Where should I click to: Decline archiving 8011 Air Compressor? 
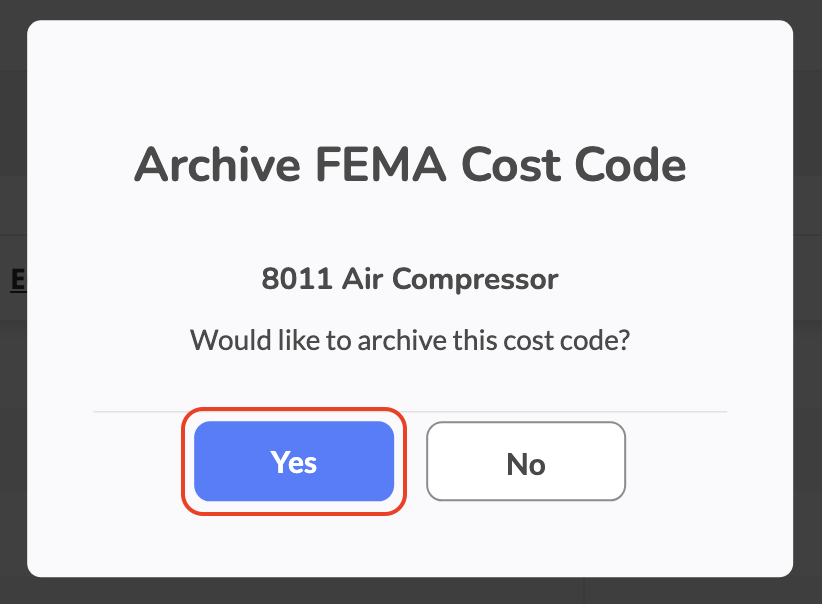pos(526,461)
